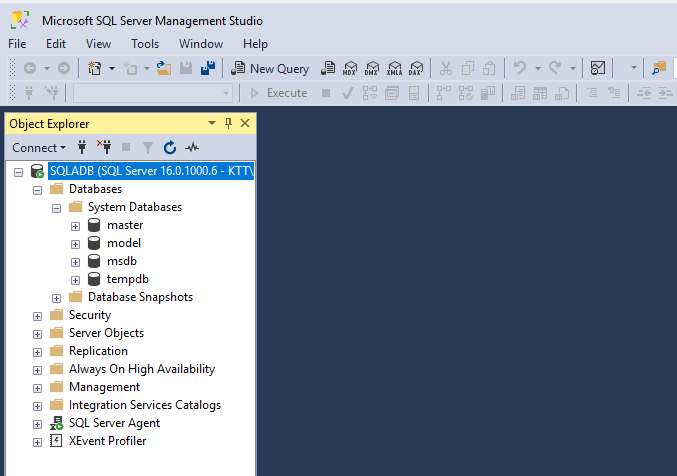This screenshot has width=677, height=476.
Task: Click the New Query button
Action: click(x=270, y=68)
